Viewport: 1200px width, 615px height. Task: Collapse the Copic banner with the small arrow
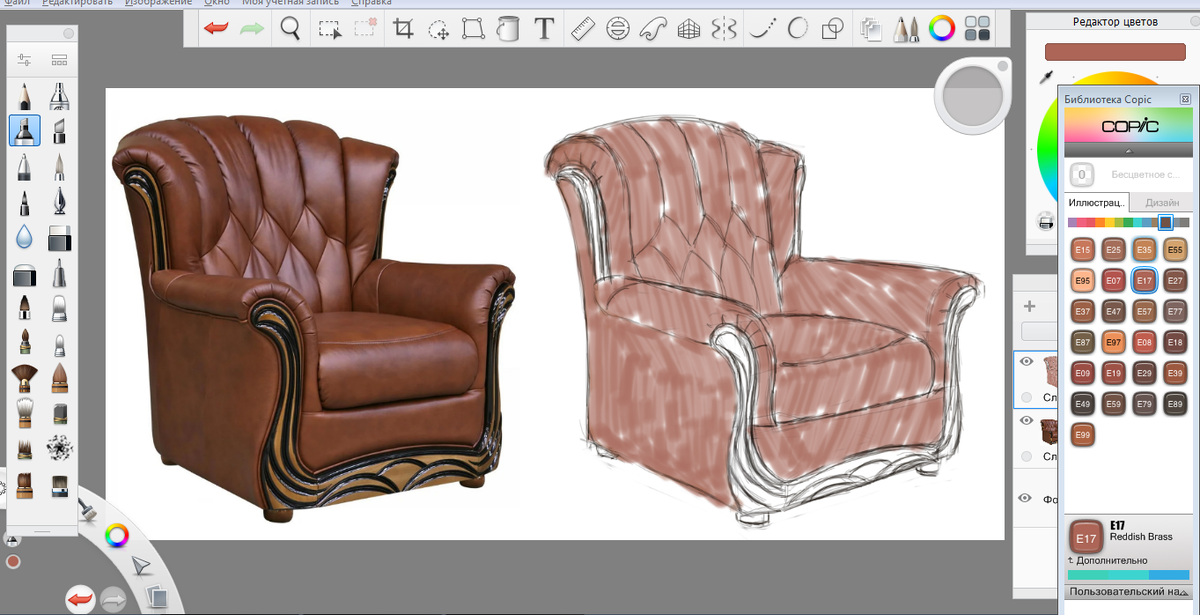coord(1128,151)
